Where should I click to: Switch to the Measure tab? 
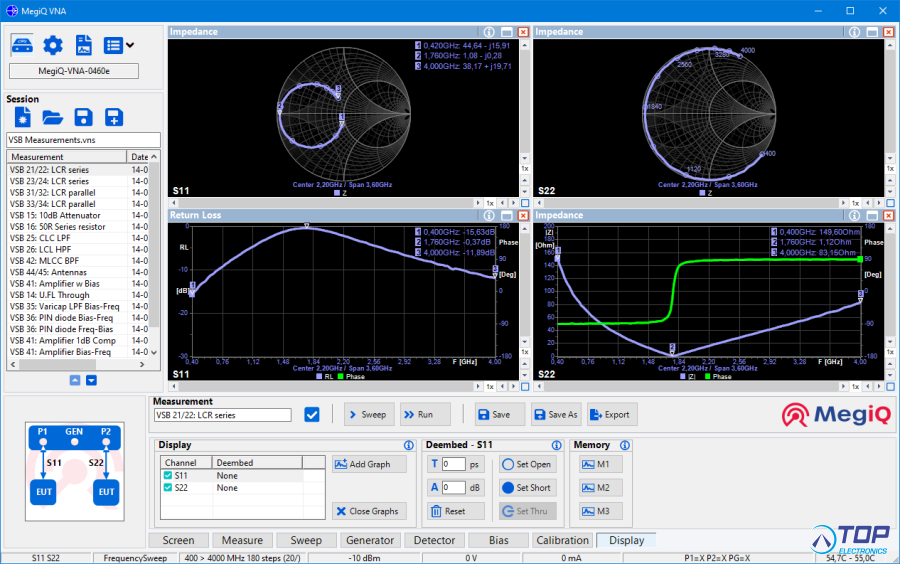(x=242, y=540)
